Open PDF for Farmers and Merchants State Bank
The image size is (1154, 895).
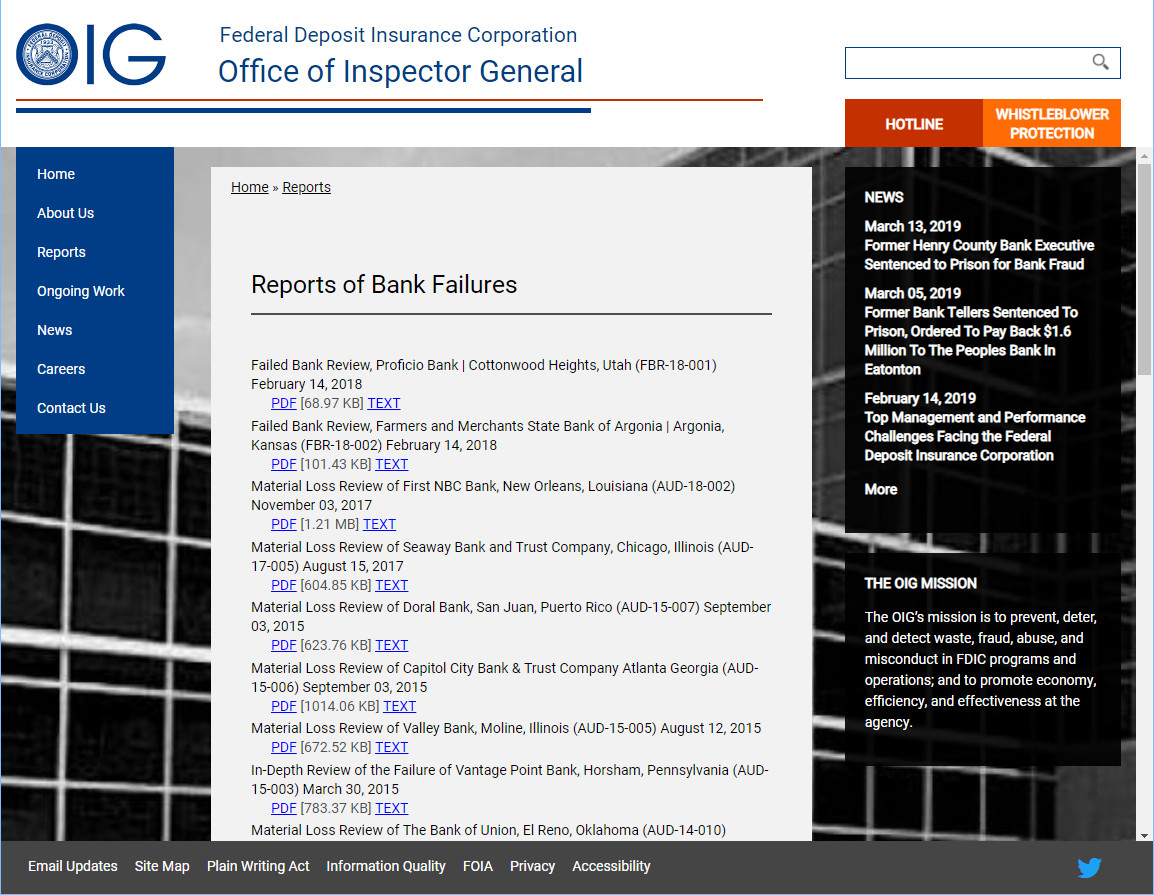tap(283, 464)
